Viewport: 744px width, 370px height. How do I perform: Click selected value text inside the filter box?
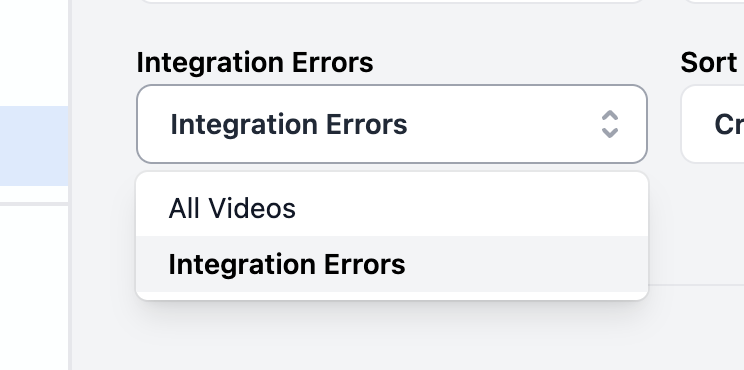288,124
